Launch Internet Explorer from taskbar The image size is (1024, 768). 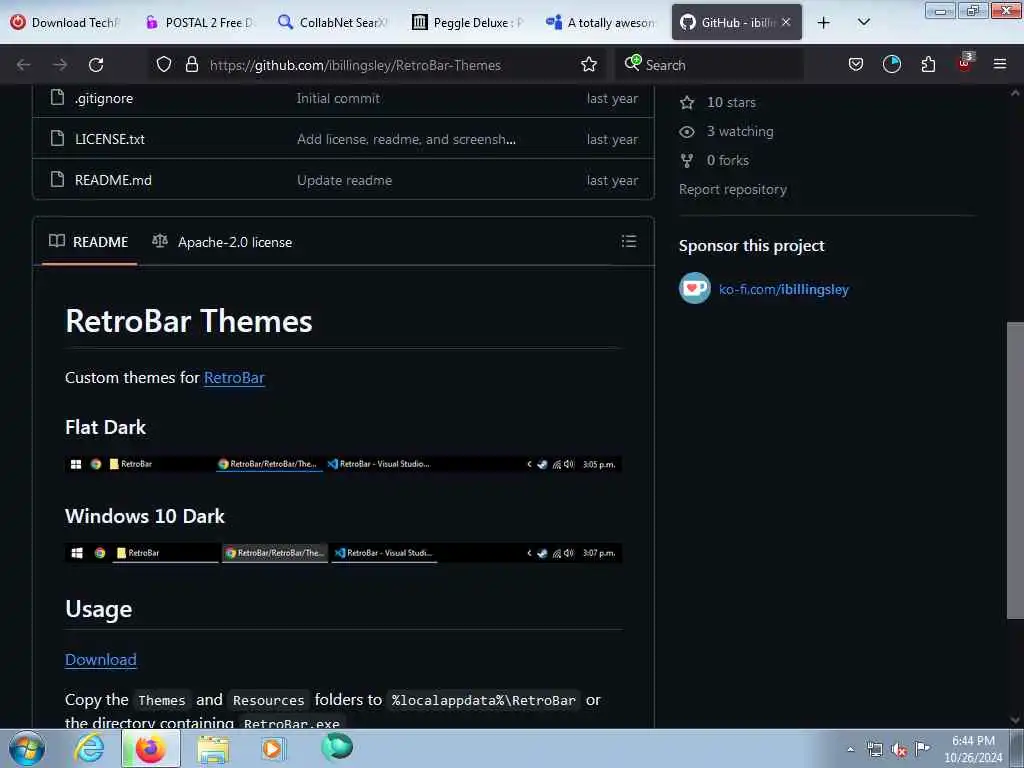tap(88, 748)
